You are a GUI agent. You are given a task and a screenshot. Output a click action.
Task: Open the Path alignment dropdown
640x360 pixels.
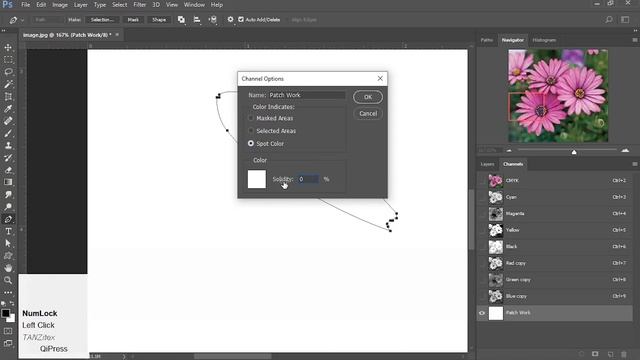pos(197,20)
